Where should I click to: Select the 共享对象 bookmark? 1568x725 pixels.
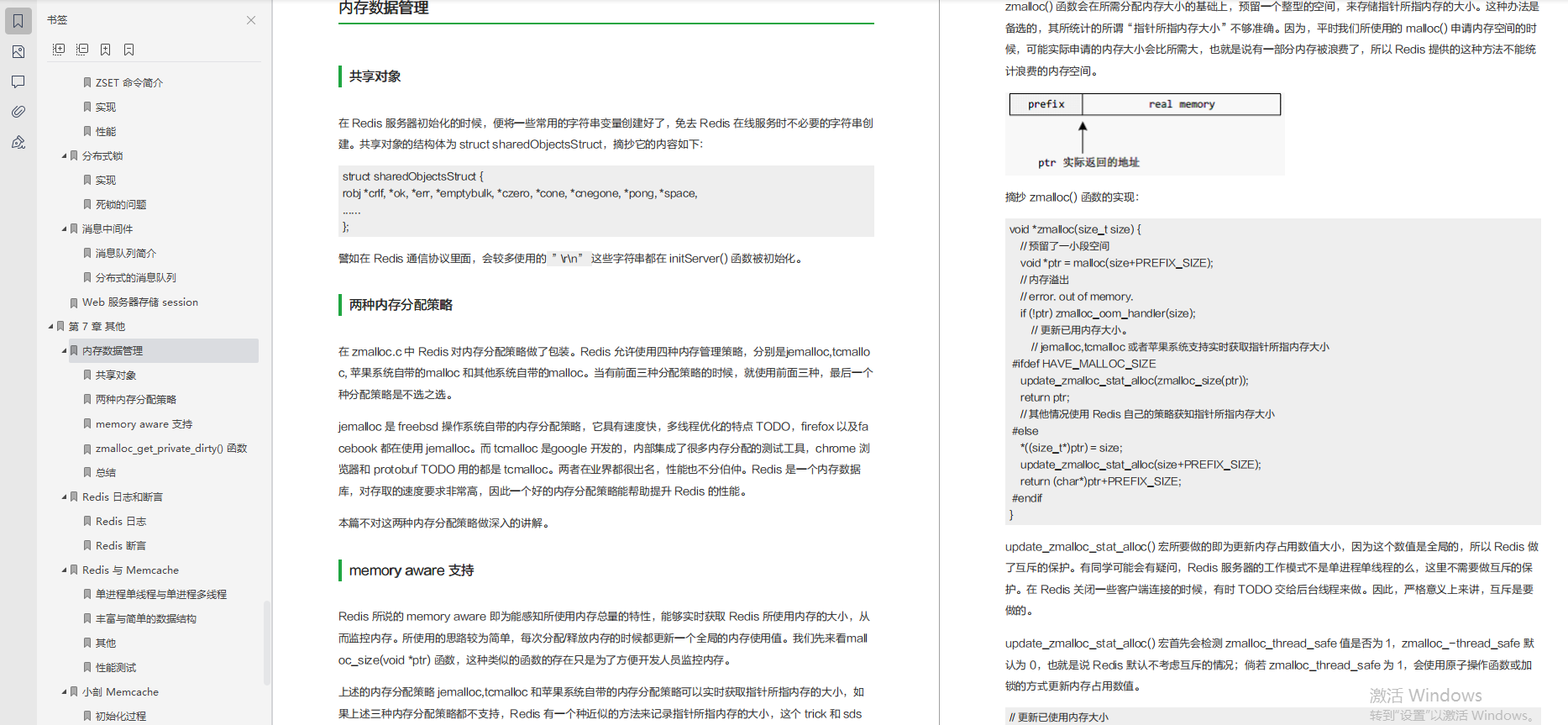[x=116, y=375]
